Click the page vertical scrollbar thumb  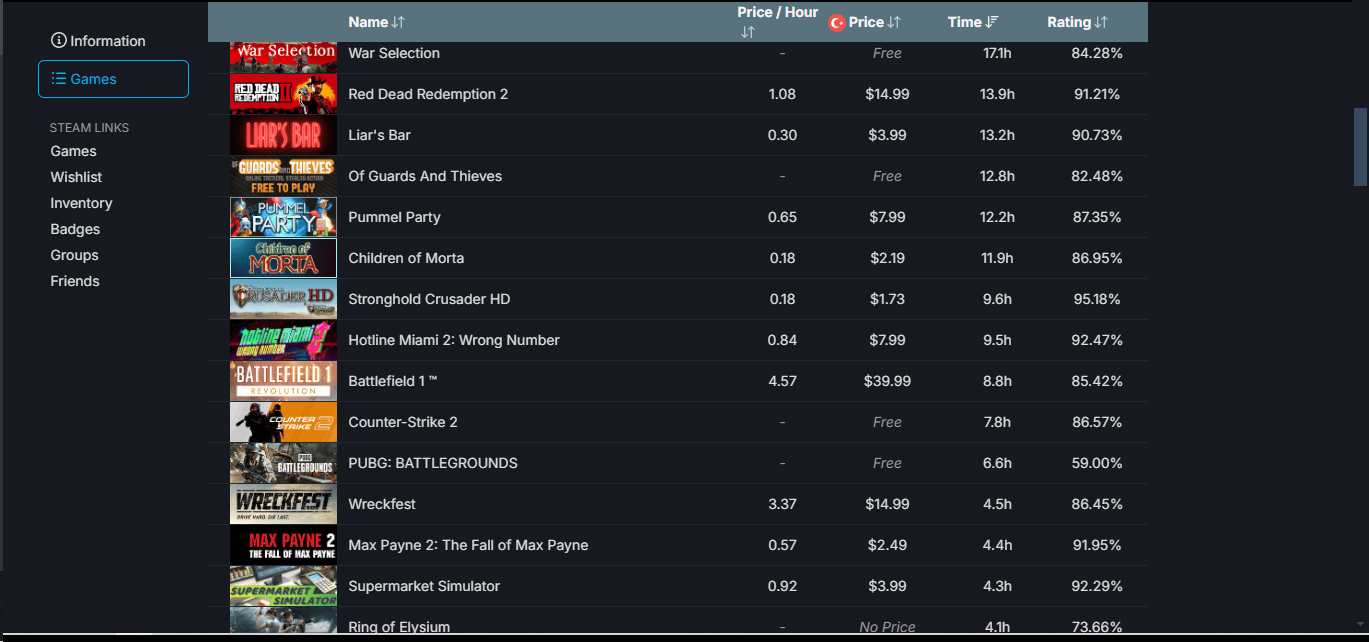1360,147
